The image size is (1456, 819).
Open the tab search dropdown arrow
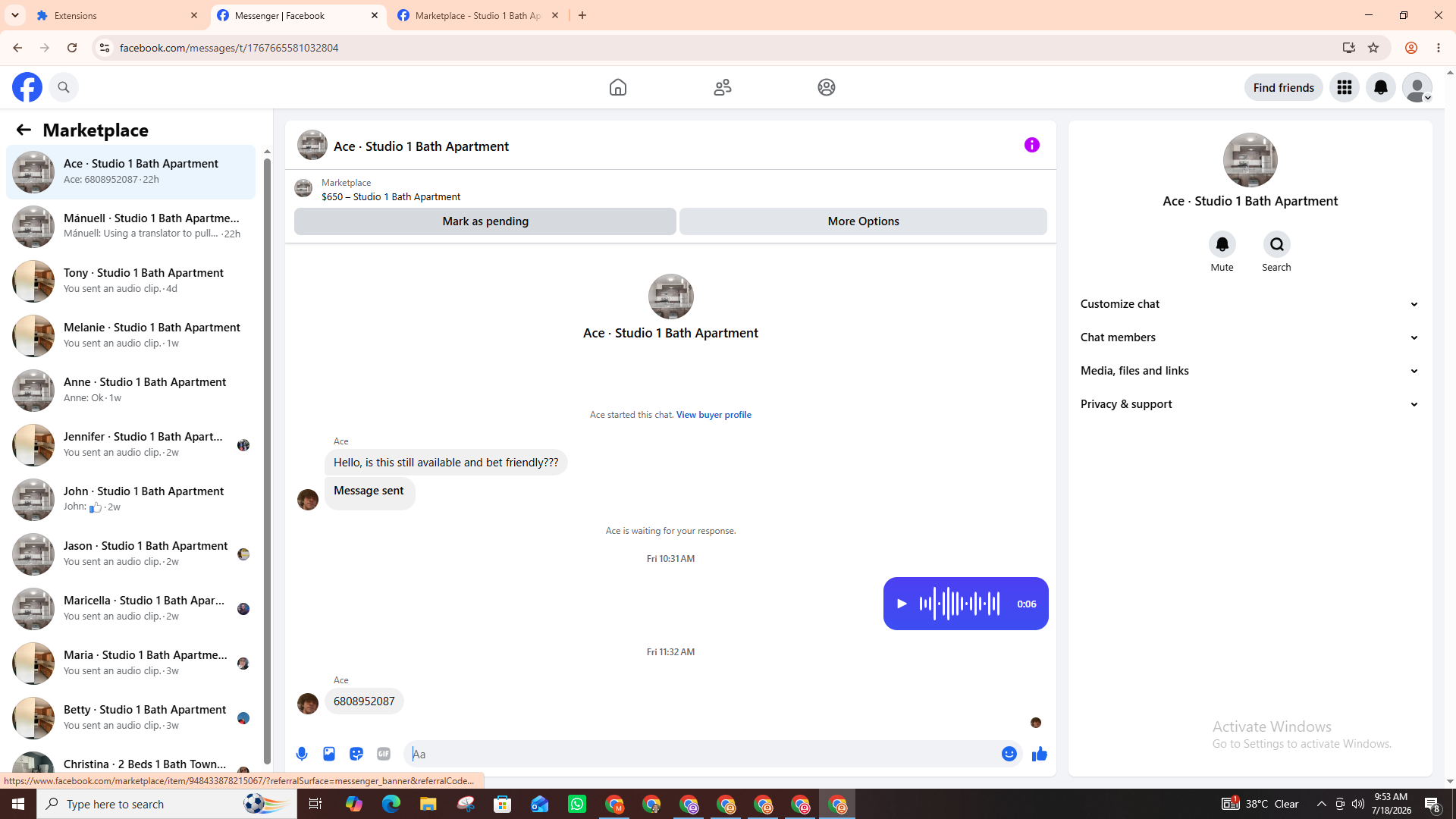(x=15, y=15)
